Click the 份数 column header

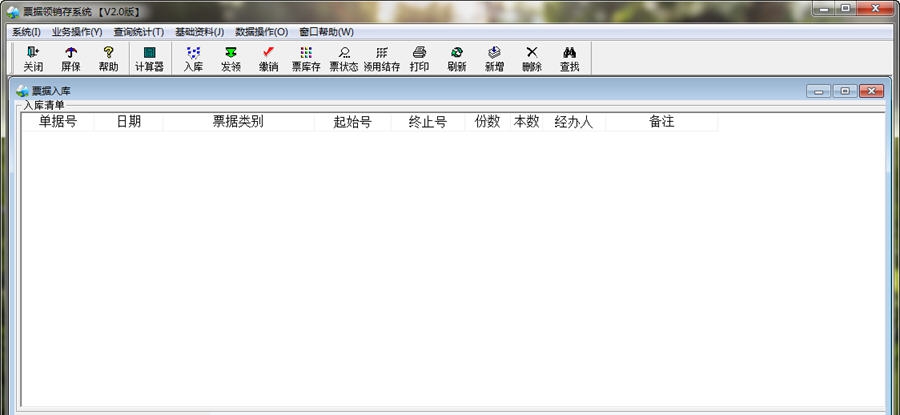point(487,122)
